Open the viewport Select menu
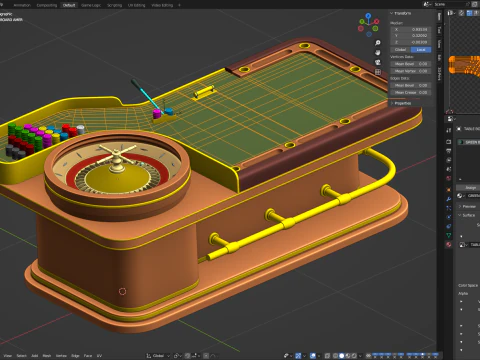This screenshot has width=480, height=360. pyautogui.click(x=22, y=356)
